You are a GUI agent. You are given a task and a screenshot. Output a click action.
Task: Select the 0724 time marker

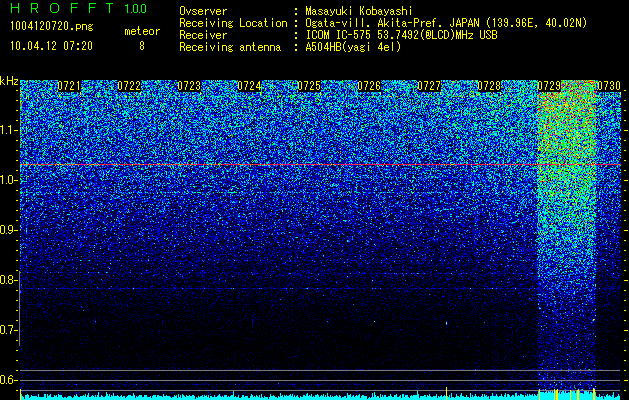(x=249, y=86)
